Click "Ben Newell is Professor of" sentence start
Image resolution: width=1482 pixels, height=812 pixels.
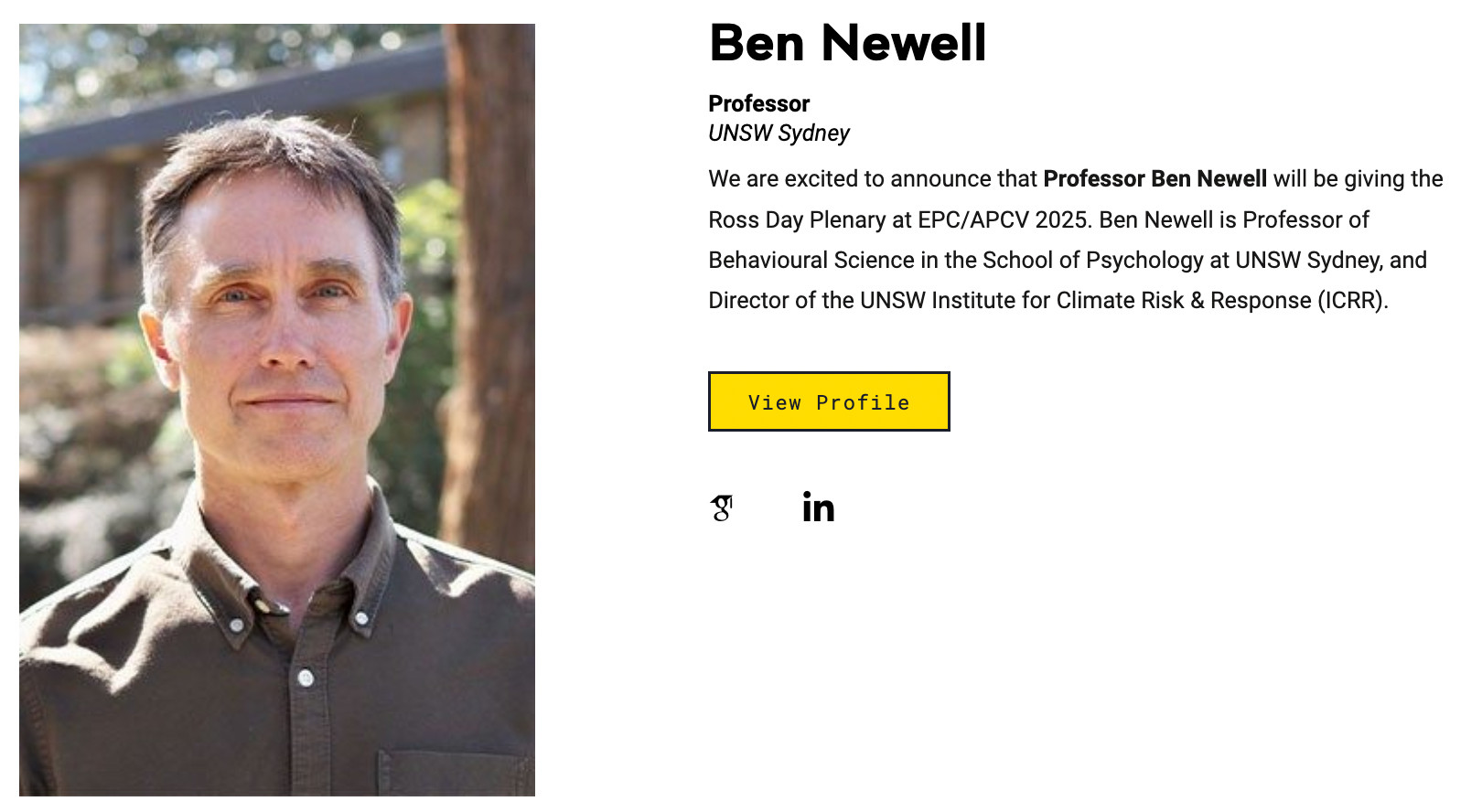[1233, 220]
